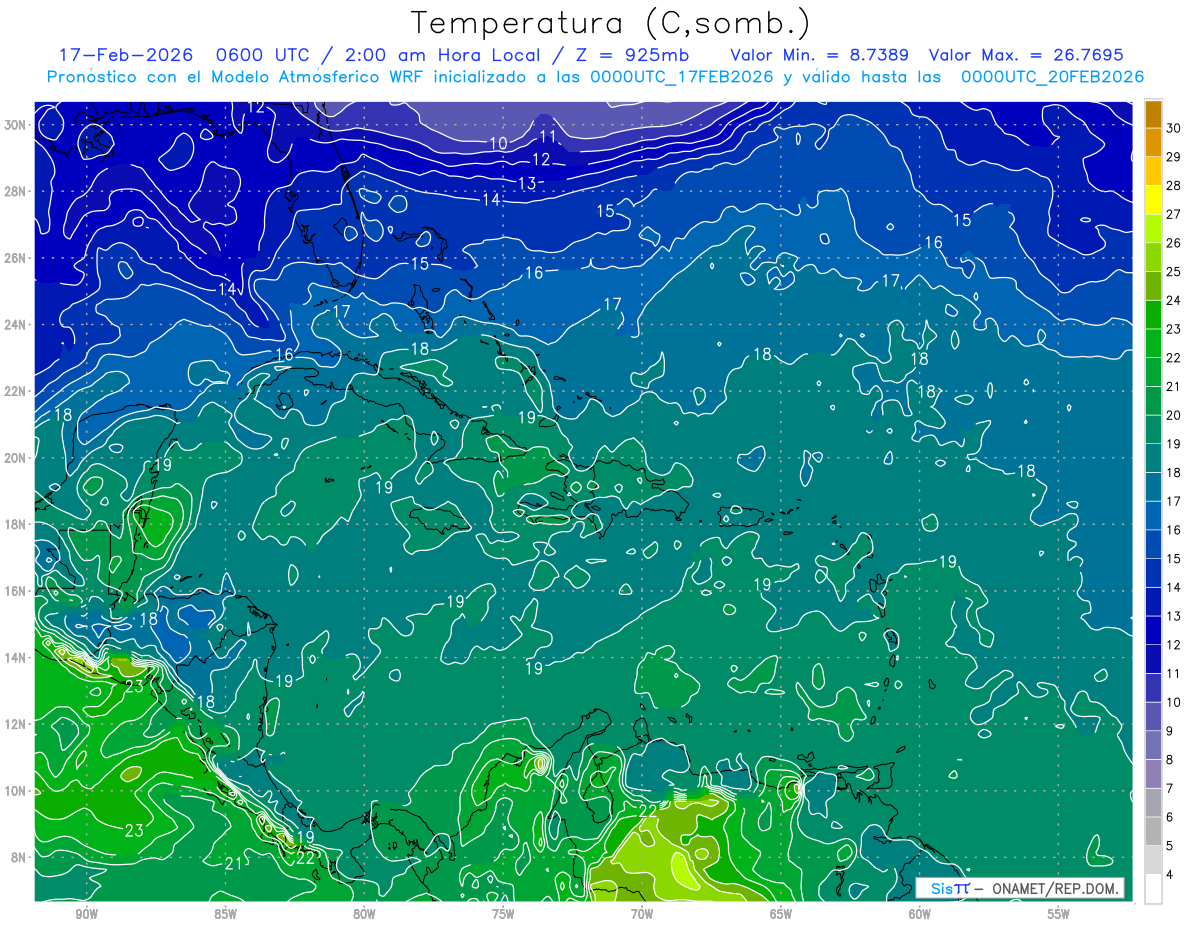Click the "75W" longitude axis label
Image resolution: width=1200 pixels, height=927 pixels.
[503, 914]
